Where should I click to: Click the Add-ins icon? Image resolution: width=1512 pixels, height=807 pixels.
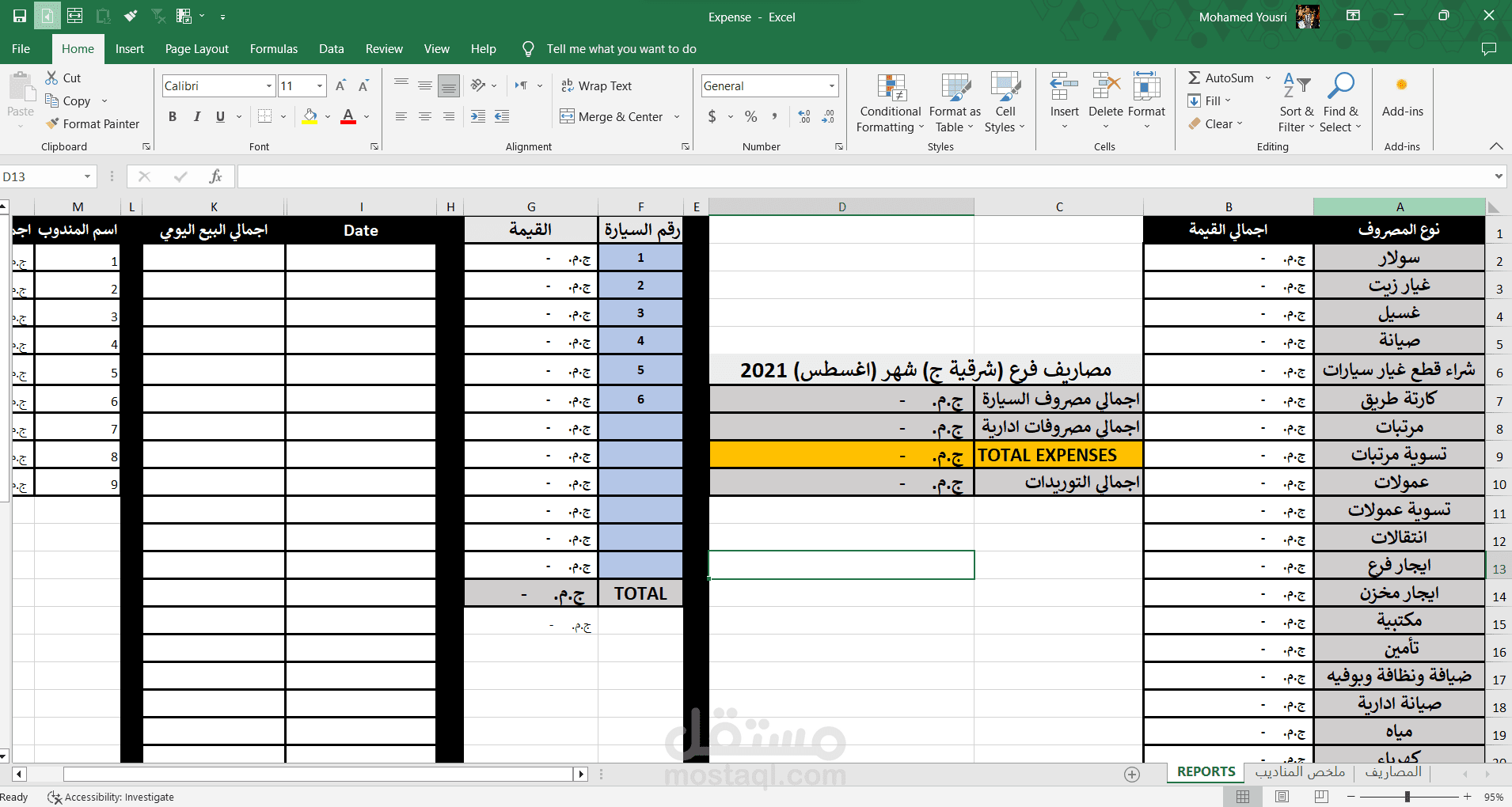pos(1401,85)
